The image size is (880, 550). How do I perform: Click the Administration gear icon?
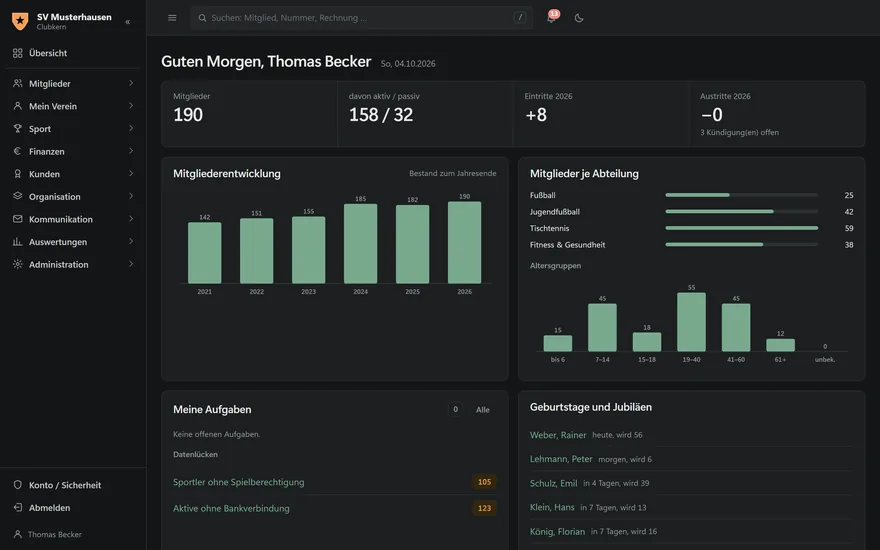18,264
